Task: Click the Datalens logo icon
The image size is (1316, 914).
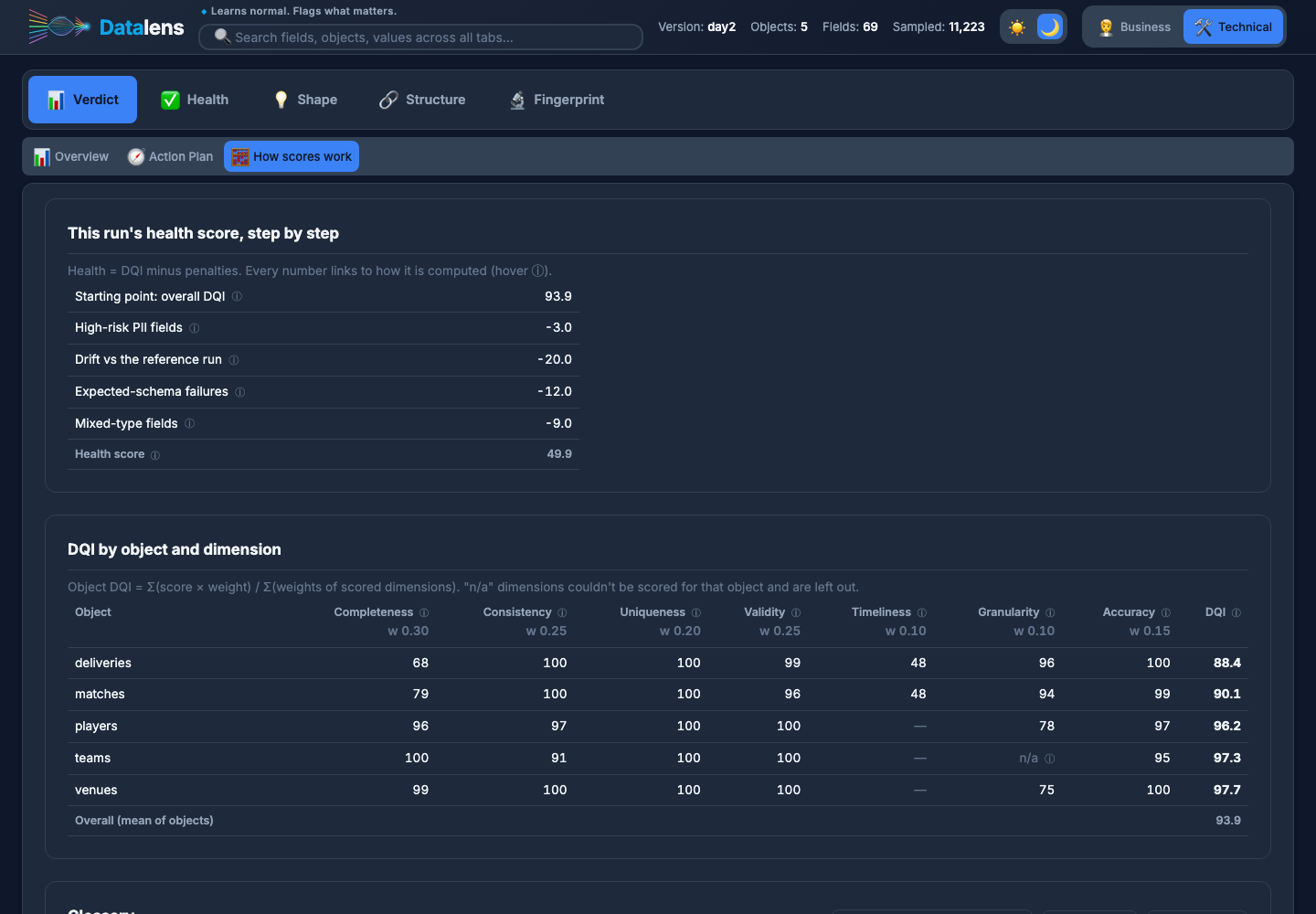Action: (59, 27)
